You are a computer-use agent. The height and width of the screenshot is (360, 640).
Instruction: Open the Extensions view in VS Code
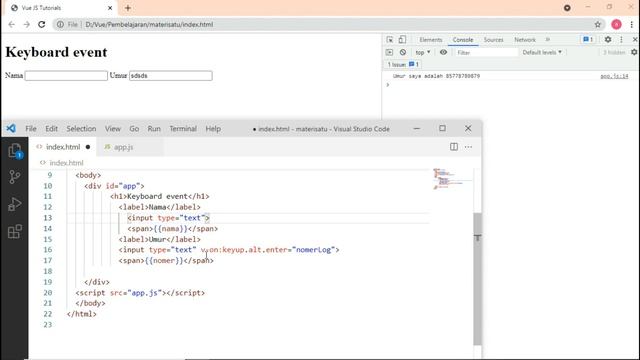15,231
